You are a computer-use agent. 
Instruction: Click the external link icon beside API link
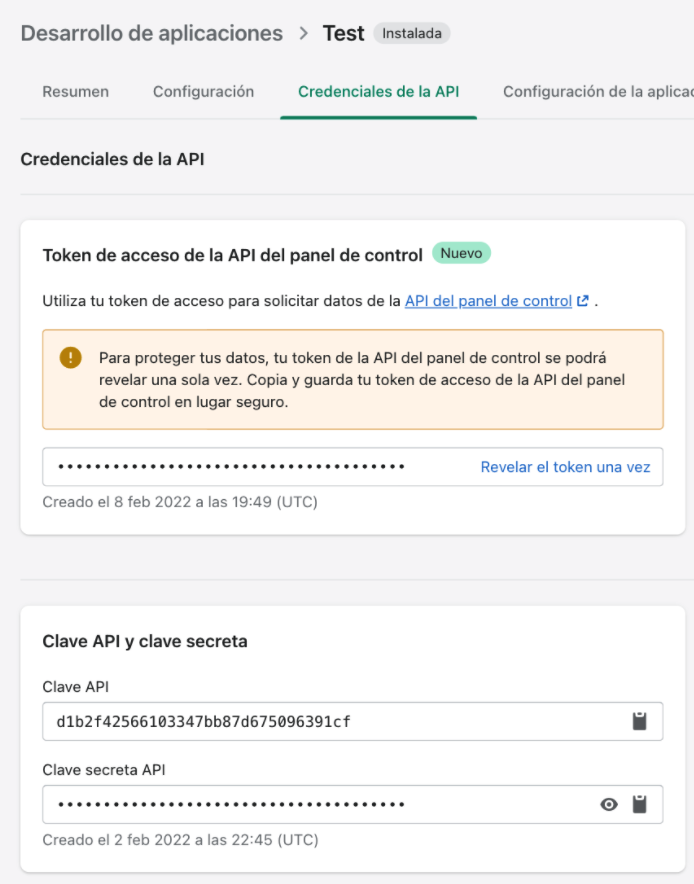click(583, 300)
